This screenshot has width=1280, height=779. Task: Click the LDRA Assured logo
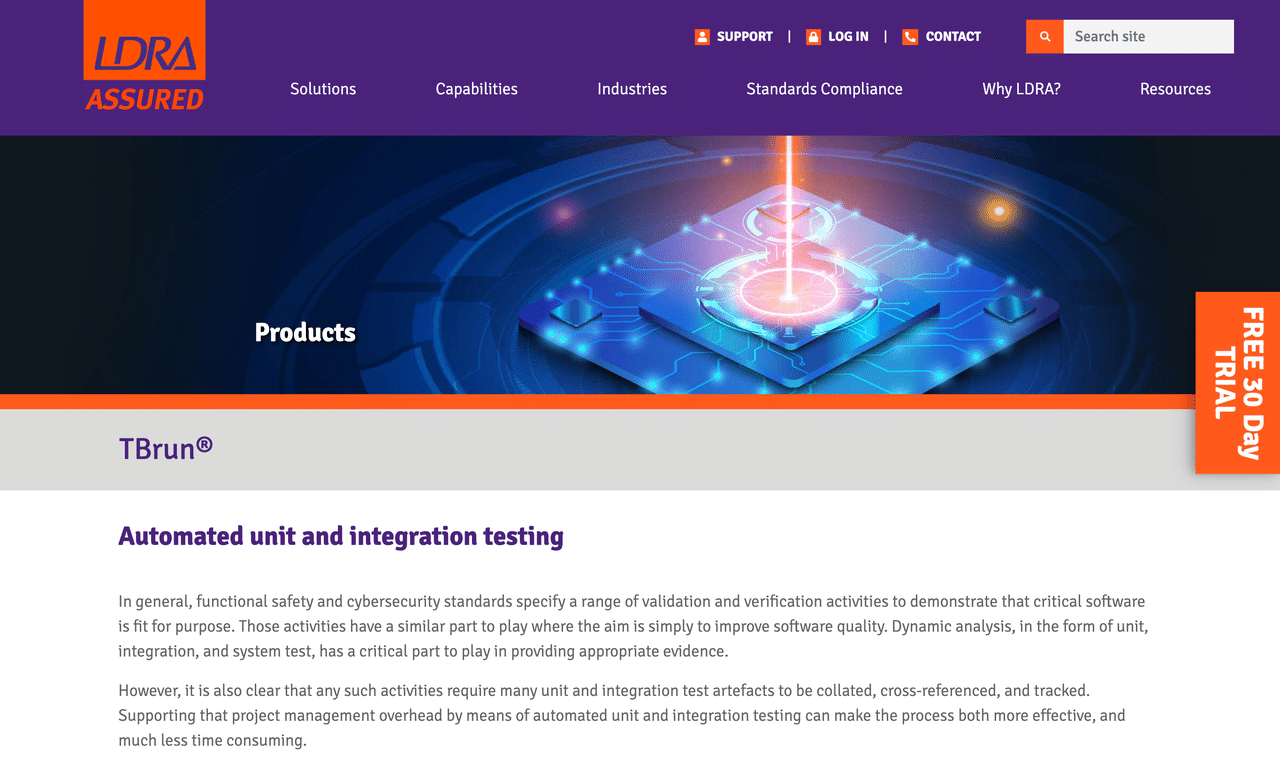coord(144,54)
